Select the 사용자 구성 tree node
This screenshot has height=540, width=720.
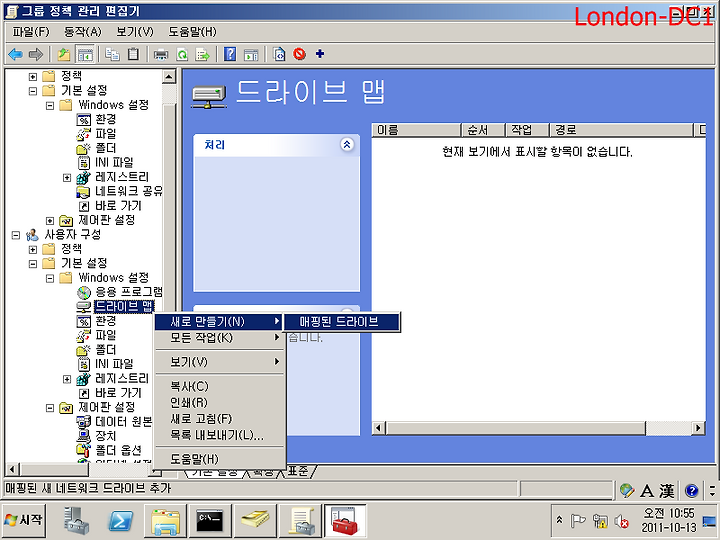click(x=73, y=235)
